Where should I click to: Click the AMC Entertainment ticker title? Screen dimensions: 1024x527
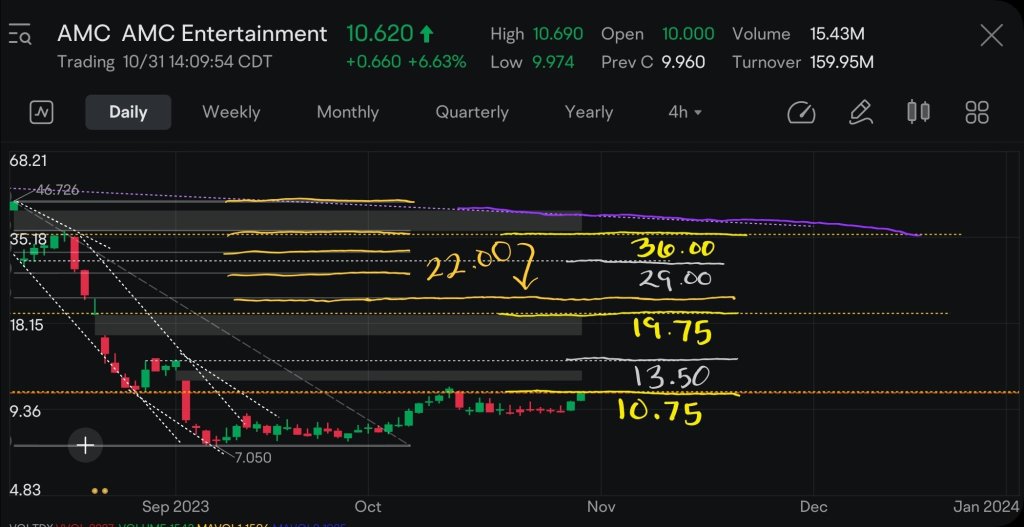click(192, 33)
